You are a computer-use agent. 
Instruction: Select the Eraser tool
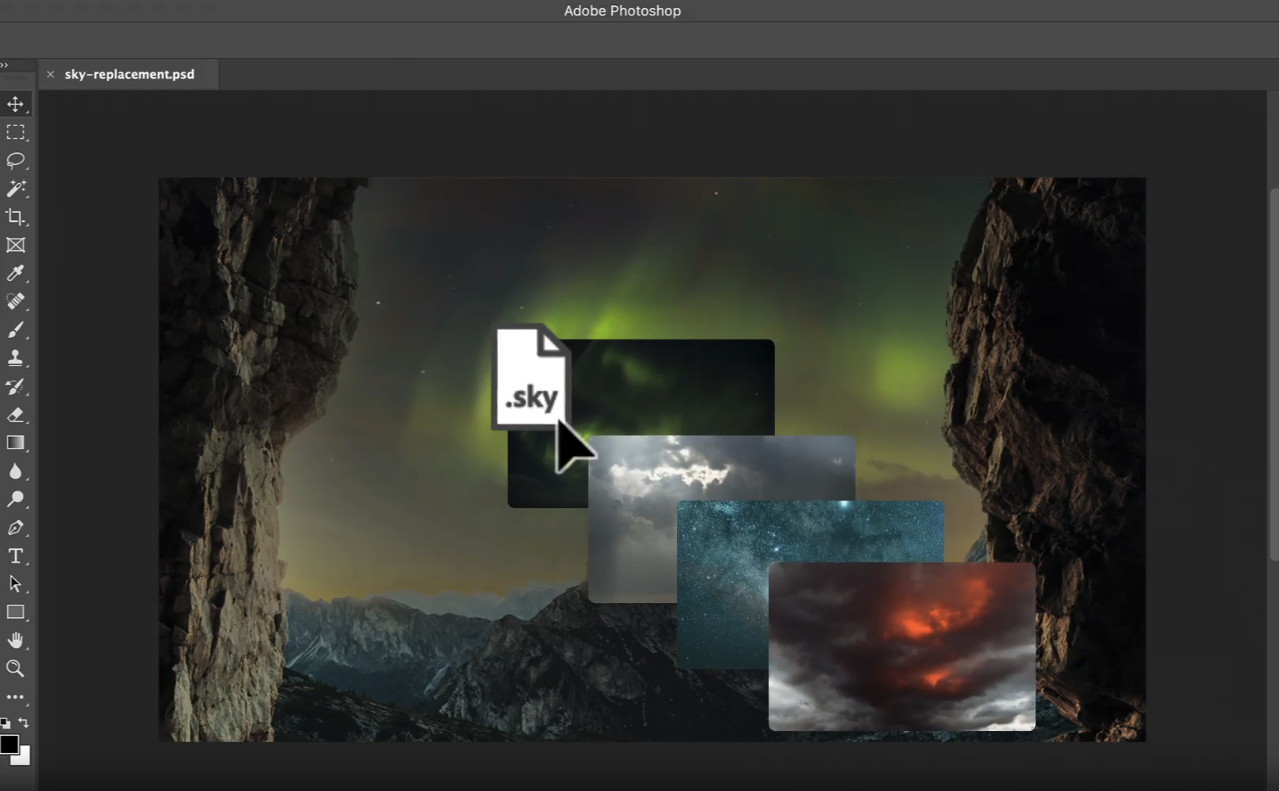point(15,414)
